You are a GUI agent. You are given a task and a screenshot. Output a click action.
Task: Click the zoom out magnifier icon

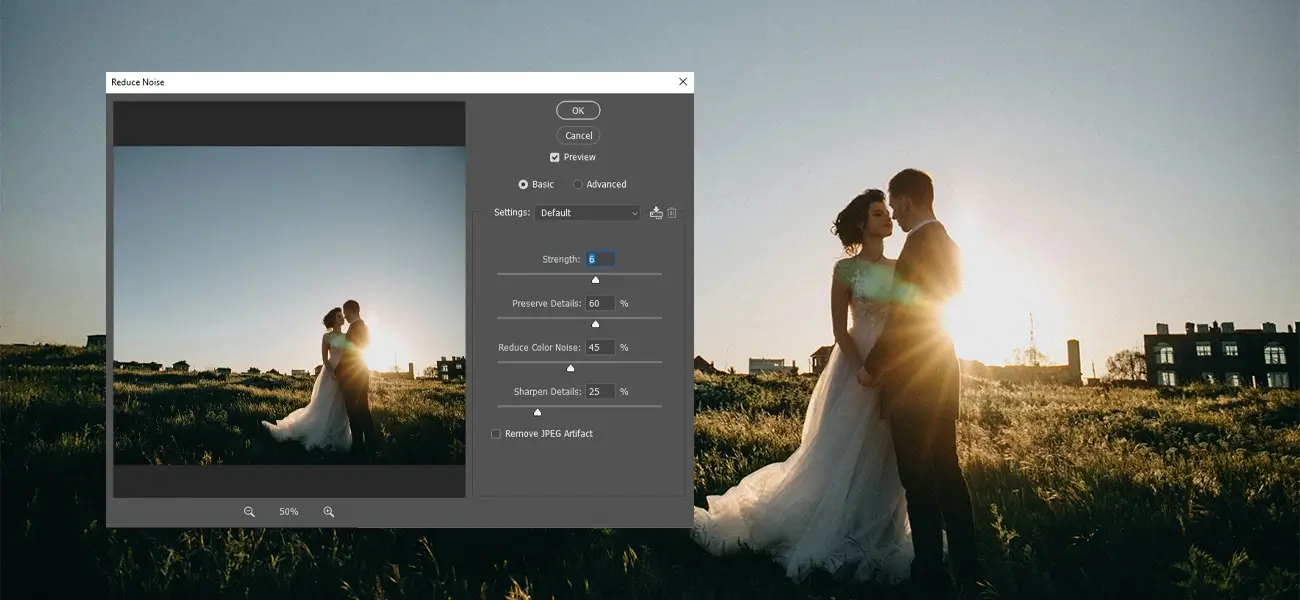[x=249, y=512]
